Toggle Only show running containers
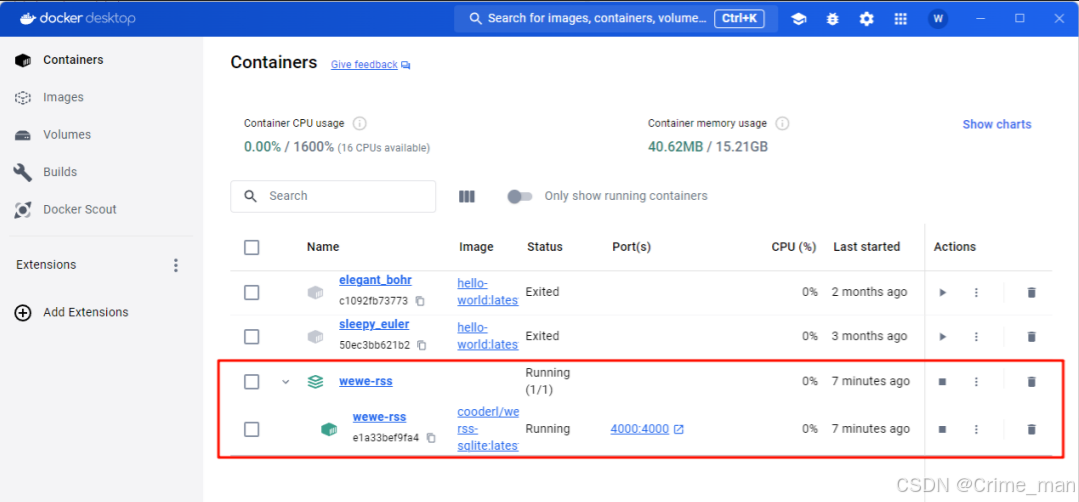This screenshot has height=502, width=1079. [520, 197]
